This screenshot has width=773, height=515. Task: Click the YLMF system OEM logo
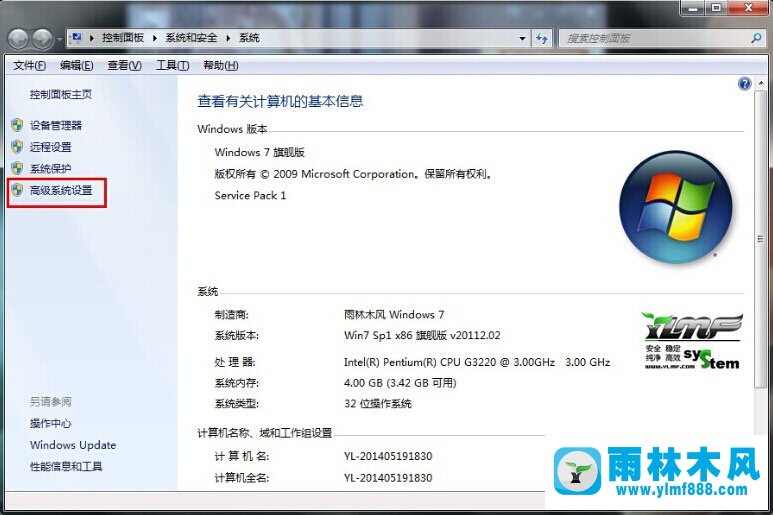[692, 341]
